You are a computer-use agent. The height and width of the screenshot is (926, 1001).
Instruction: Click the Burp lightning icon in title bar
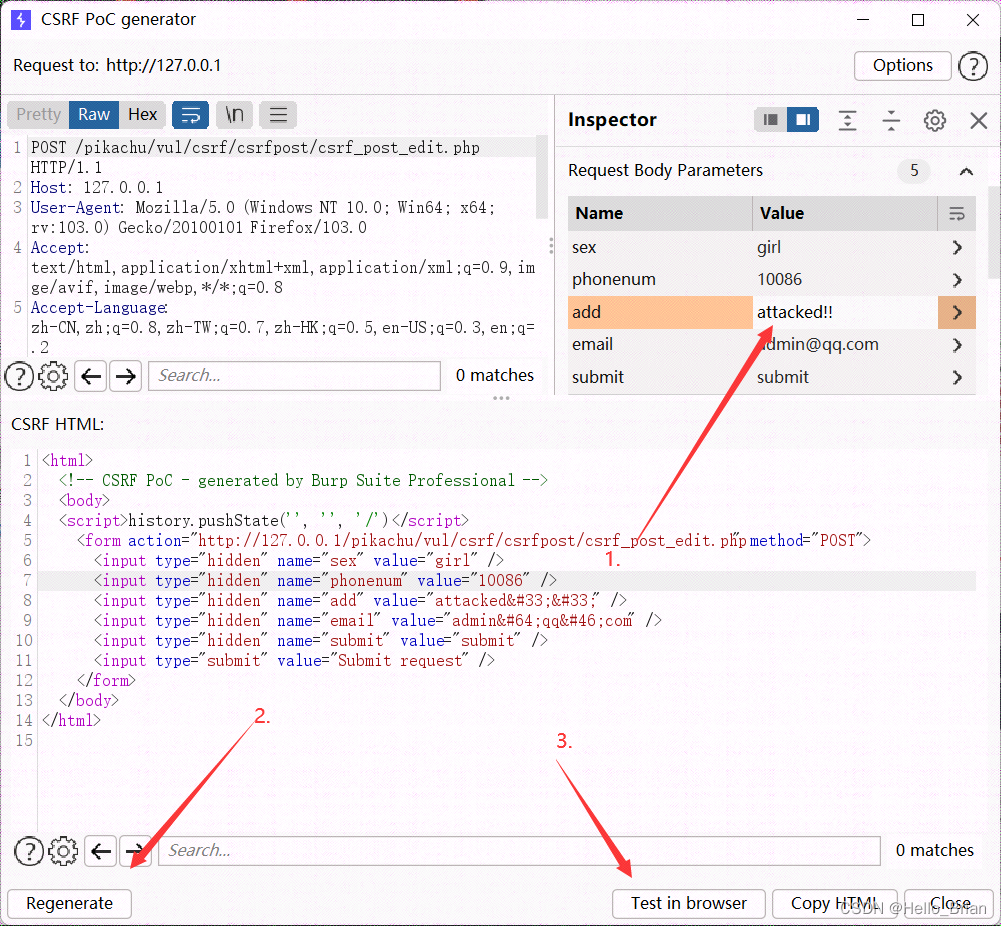pyautogui.click(x=21, y=20)
